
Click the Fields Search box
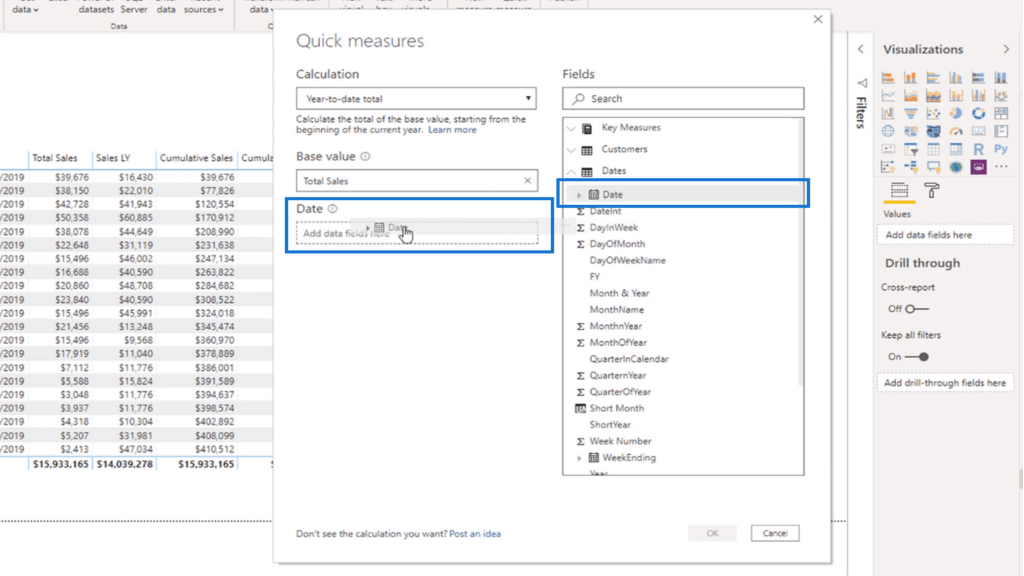pos(683,99)
